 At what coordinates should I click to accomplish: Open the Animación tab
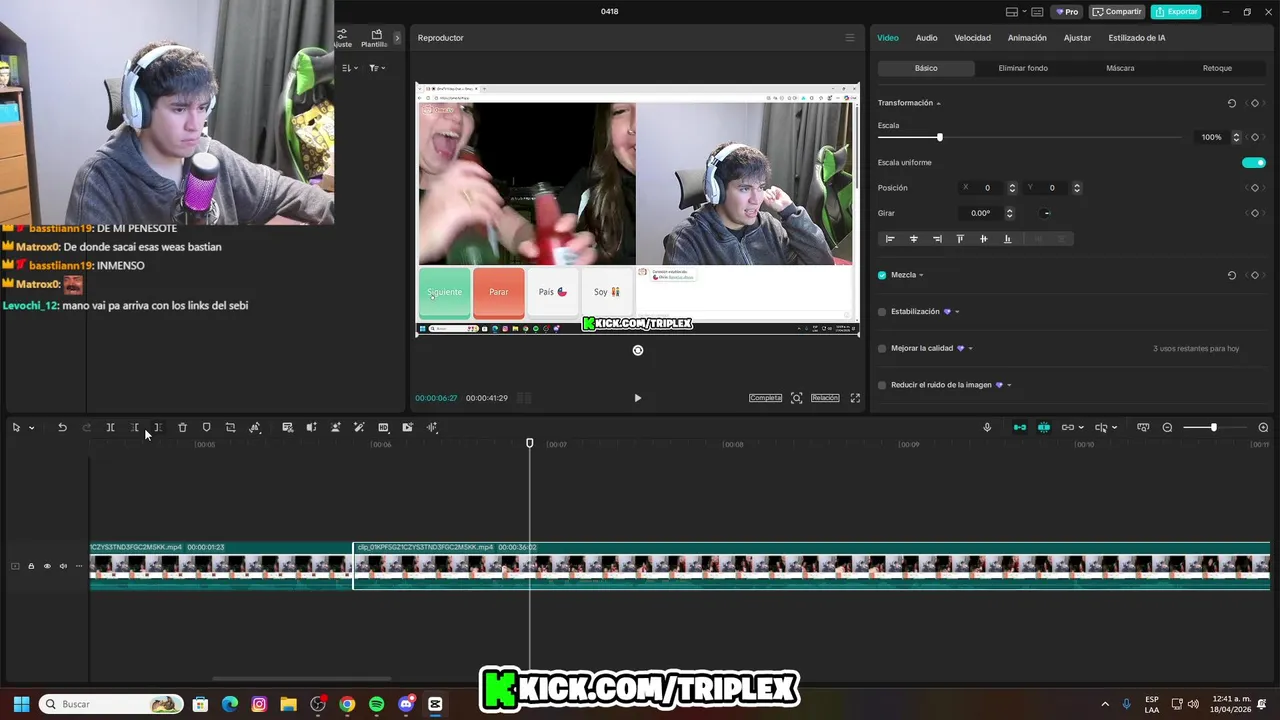tap(1027, 38)
